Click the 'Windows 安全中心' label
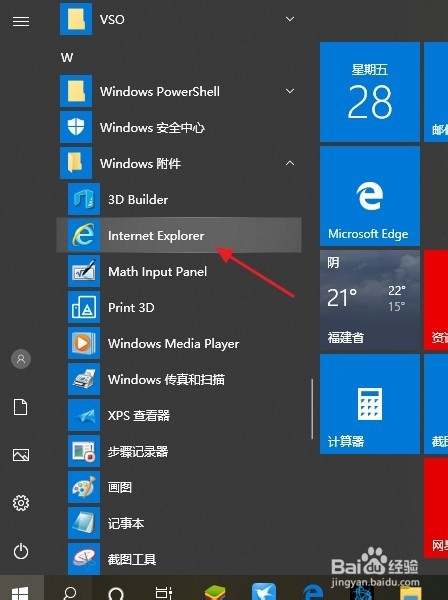 click(x=152, y=127)
